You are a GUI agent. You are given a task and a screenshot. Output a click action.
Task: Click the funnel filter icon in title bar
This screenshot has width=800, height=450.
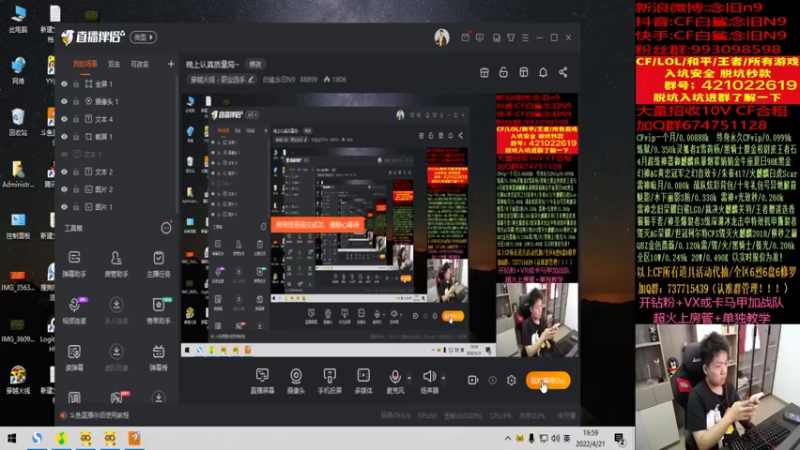click(x=511, y=38)
